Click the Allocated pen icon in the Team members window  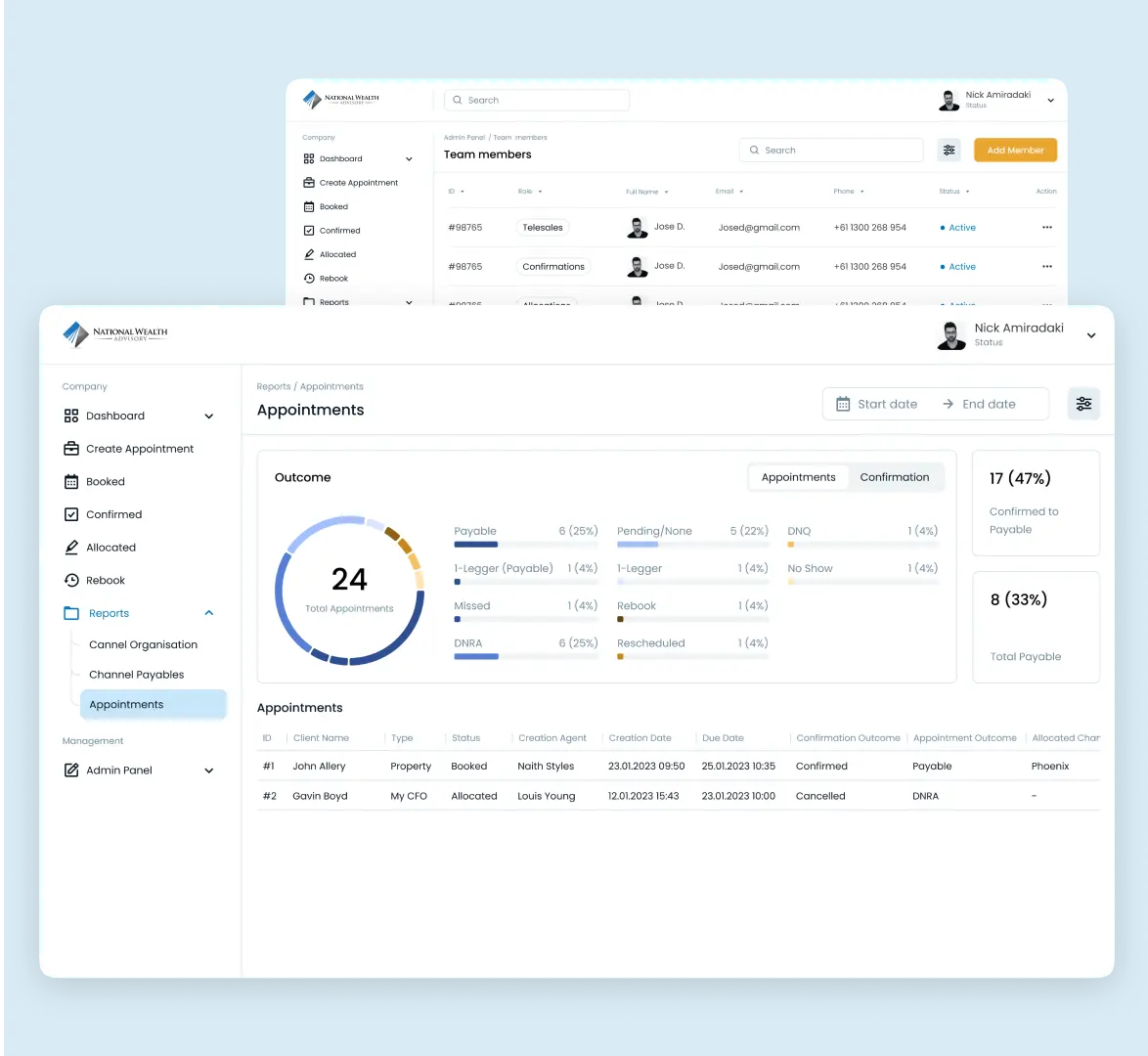tap(309, 255)
